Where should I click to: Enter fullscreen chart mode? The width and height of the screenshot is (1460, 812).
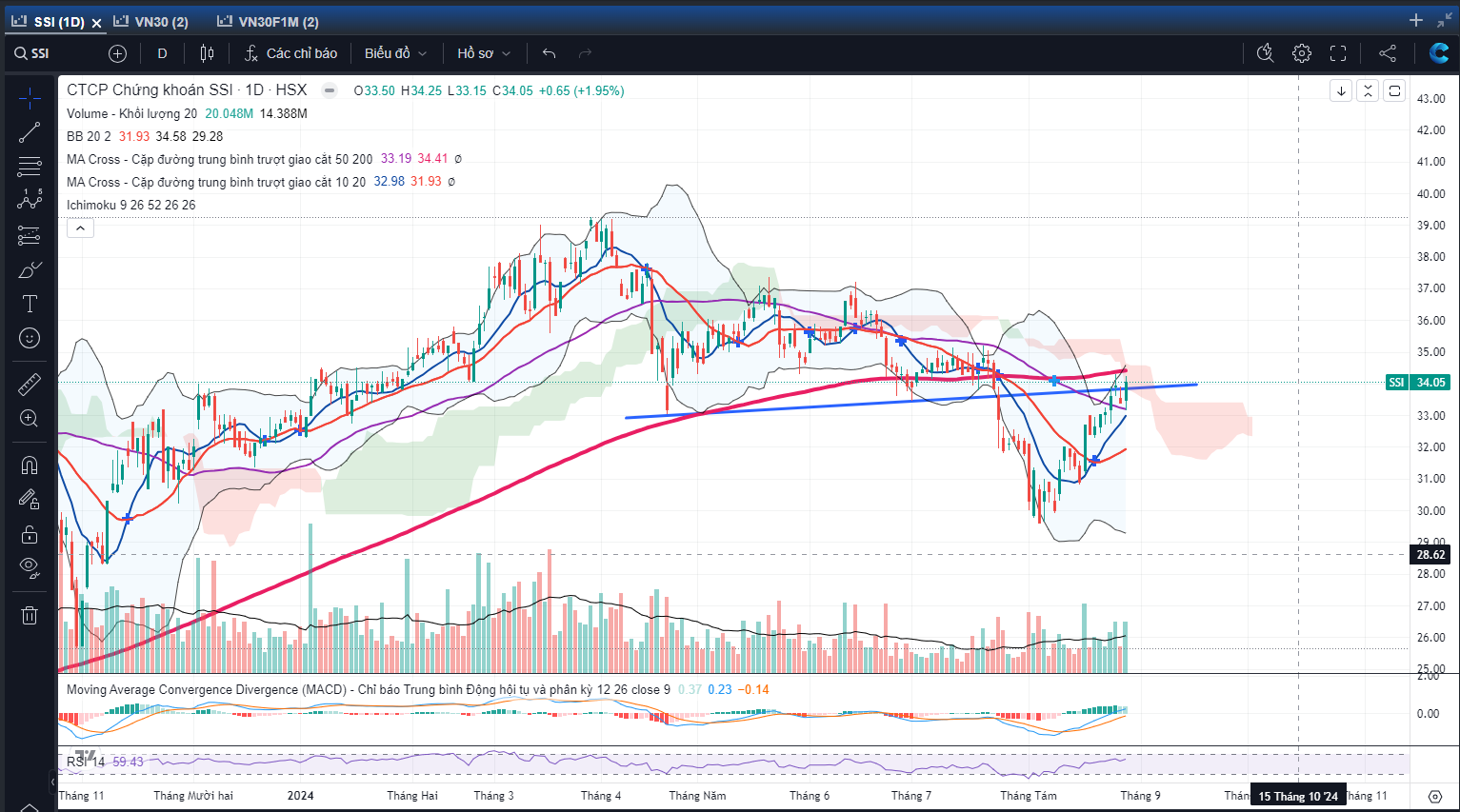pos(1338,53)
